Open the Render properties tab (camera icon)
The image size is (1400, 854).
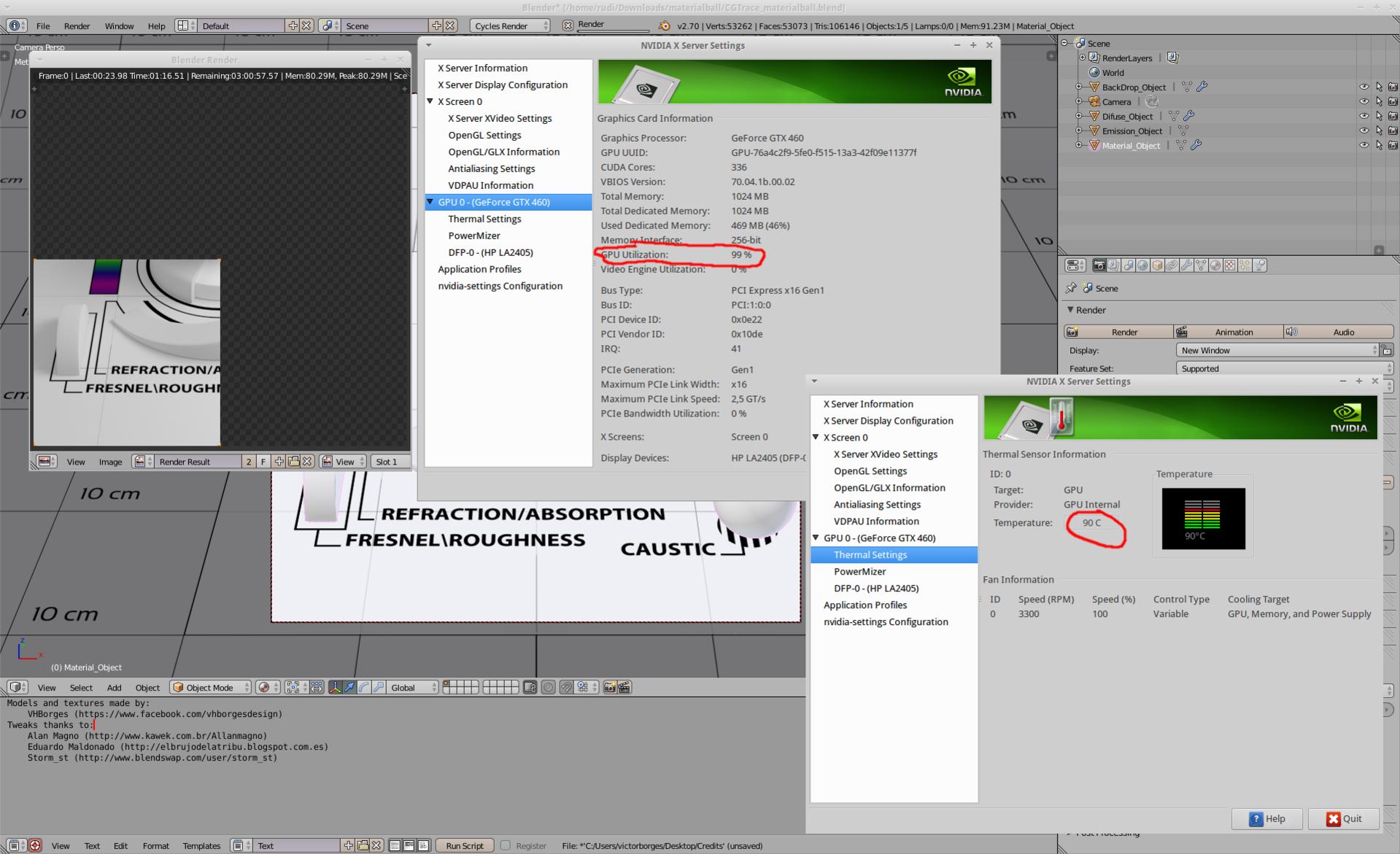[x=1099, y=265]
